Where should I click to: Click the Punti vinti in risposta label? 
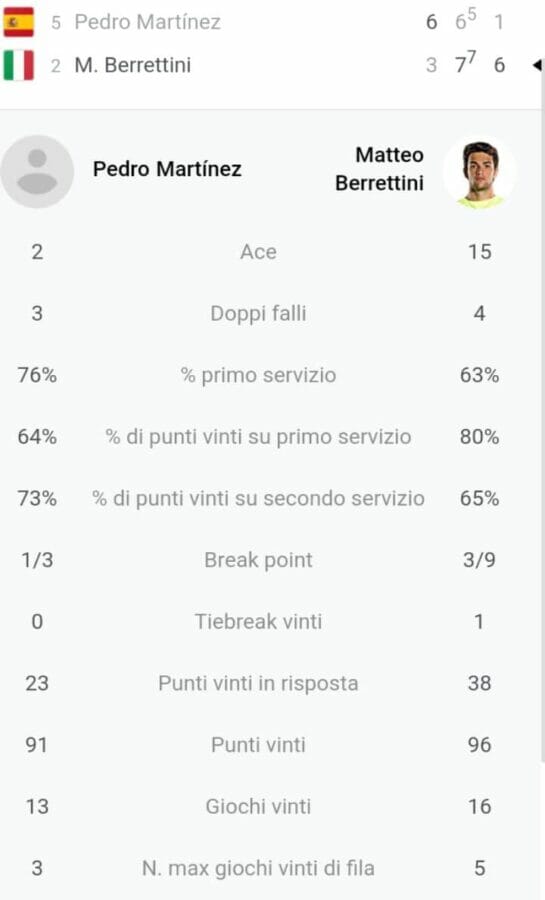tap(258, 683)
